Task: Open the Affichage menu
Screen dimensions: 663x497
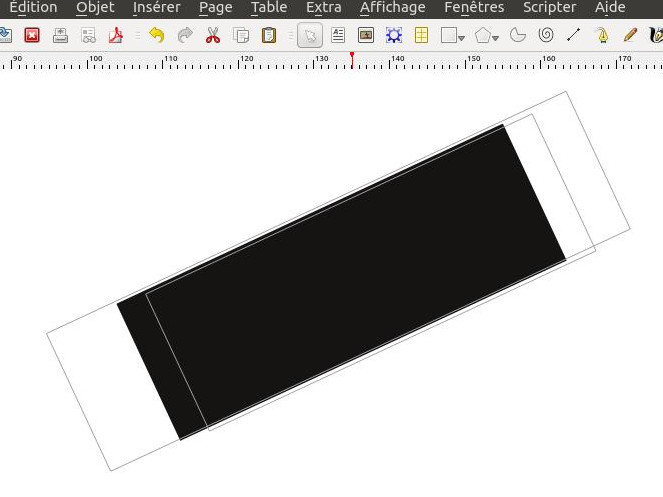Action: (392, 8)
